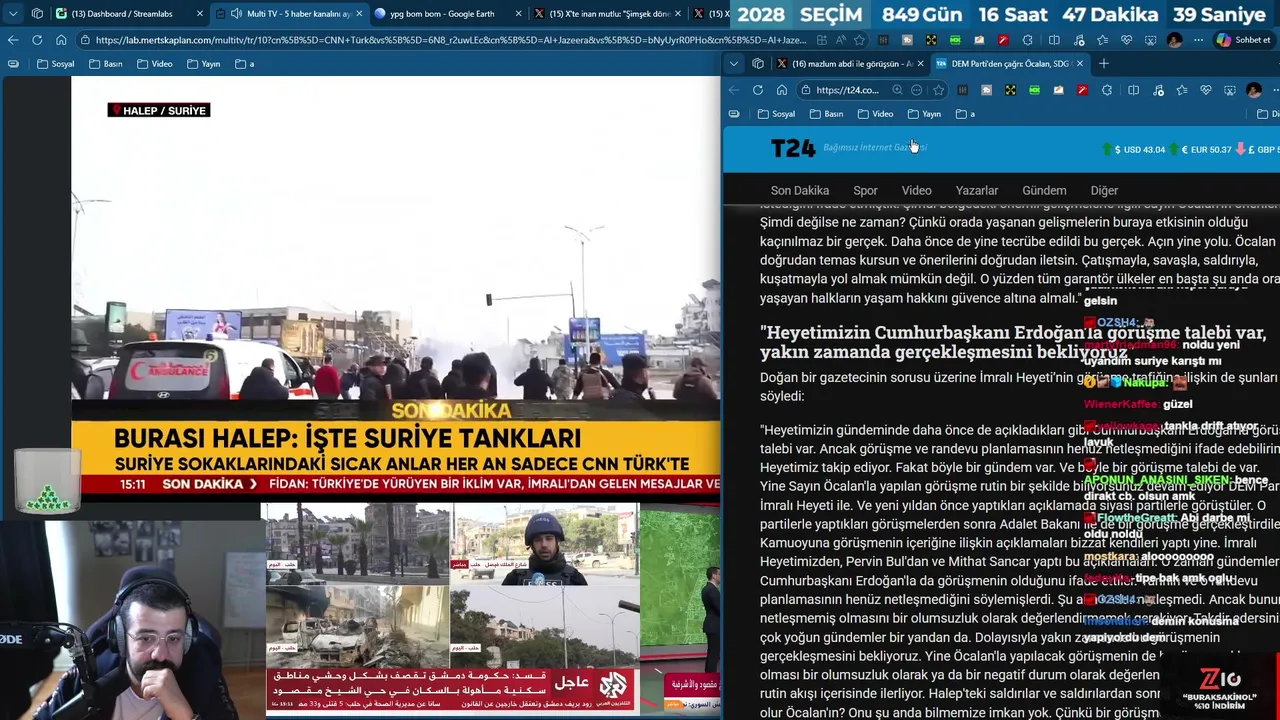Click the USD 43.04 exchange rate
Viewport: 1280px width, 720px height.
point(1134,149)
